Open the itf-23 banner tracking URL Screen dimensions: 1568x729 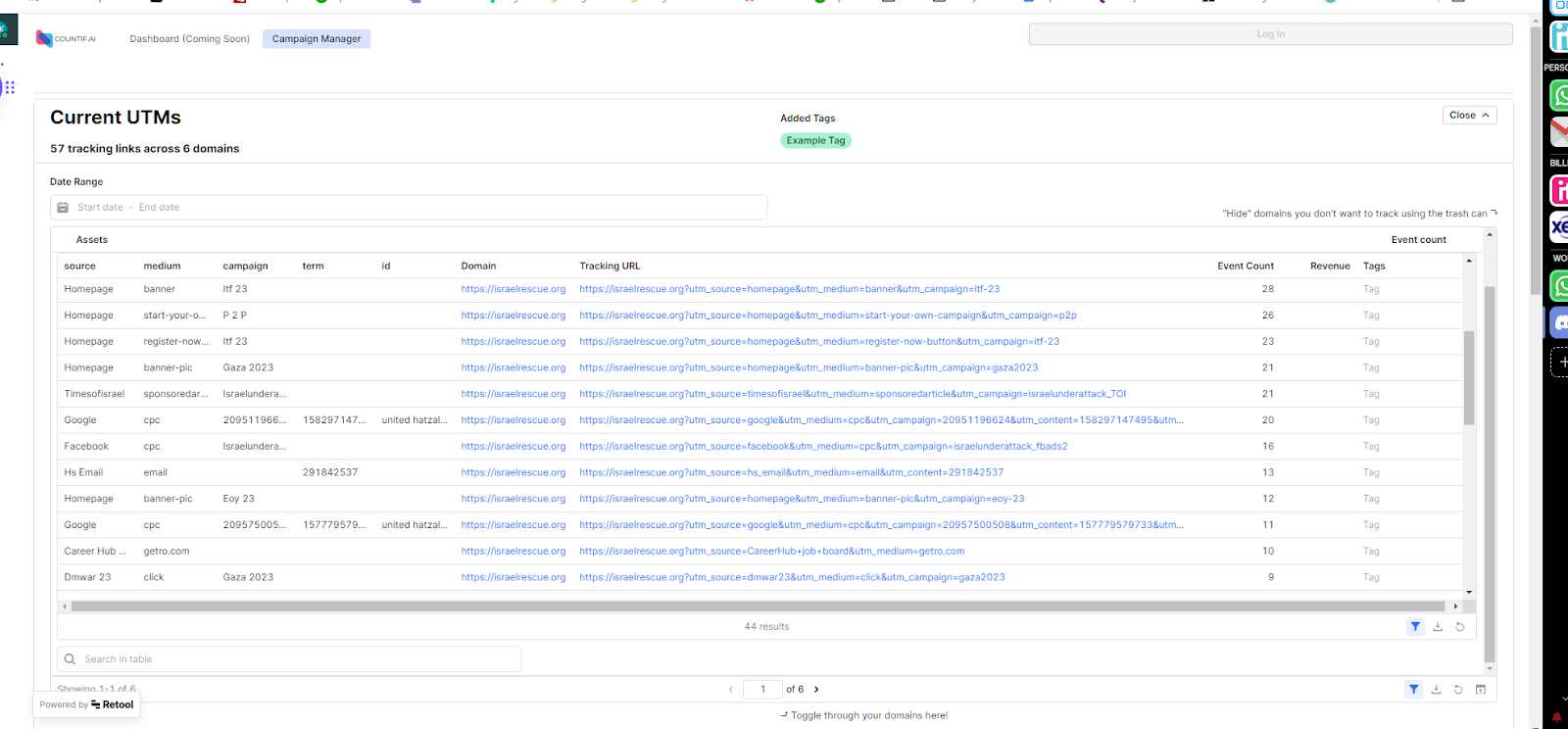point(789,289)
